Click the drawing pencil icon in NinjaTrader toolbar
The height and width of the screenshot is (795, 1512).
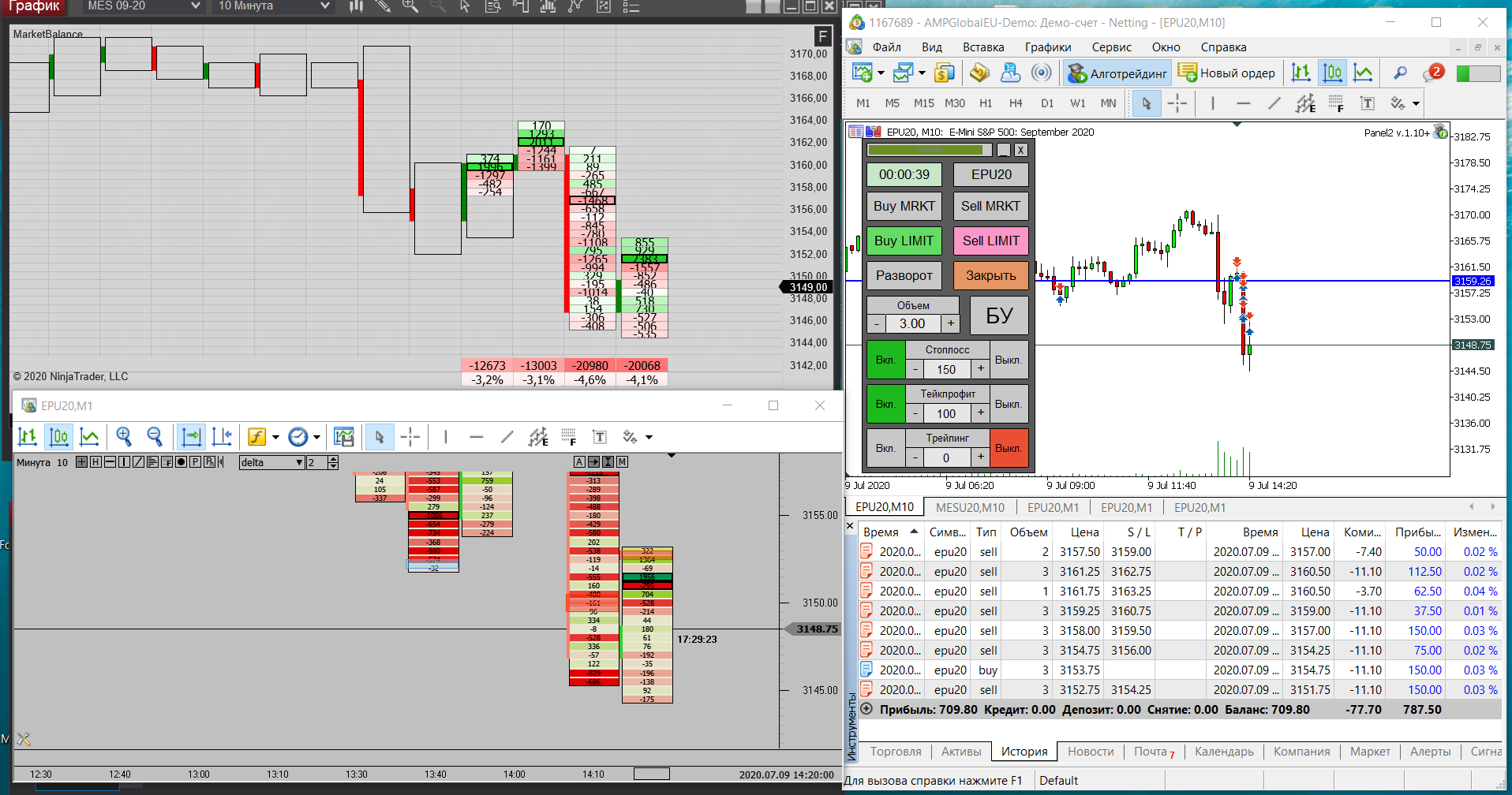[x=382, y=6]
